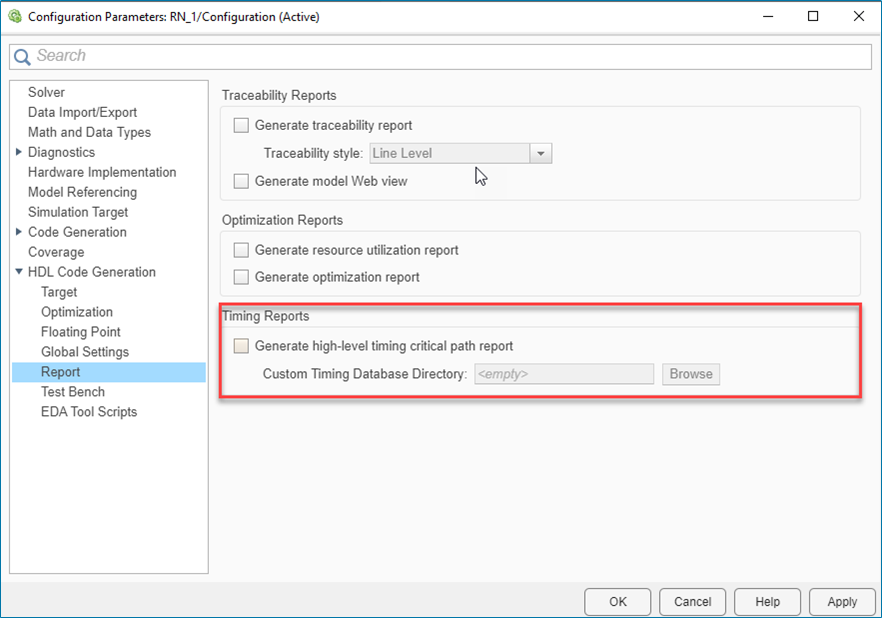The height and width of the screenshot is (618, 882).
Task: Click the search magnifier icon
Action: click(22, 57)
